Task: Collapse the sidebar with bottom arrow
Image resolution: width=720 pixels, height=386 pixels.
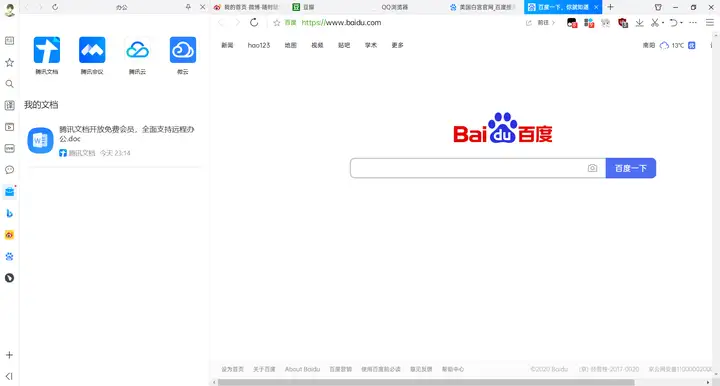Action: pyautogui.click(x=9, y=376)
